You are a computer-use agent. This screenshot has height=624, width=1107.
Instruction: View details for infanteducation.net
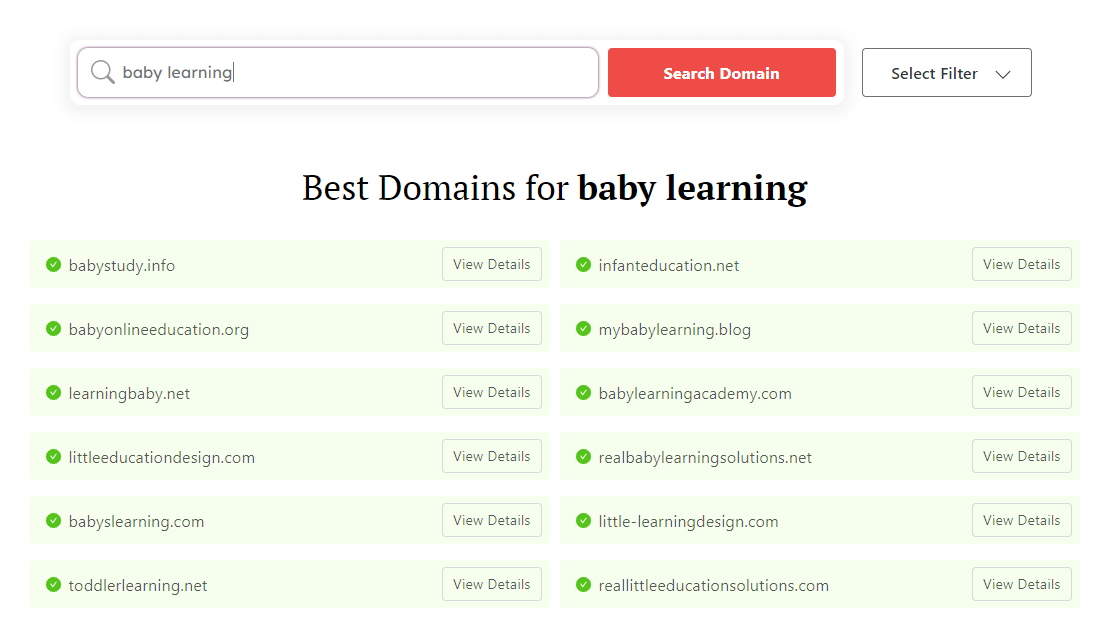[x=1021, y=265]
